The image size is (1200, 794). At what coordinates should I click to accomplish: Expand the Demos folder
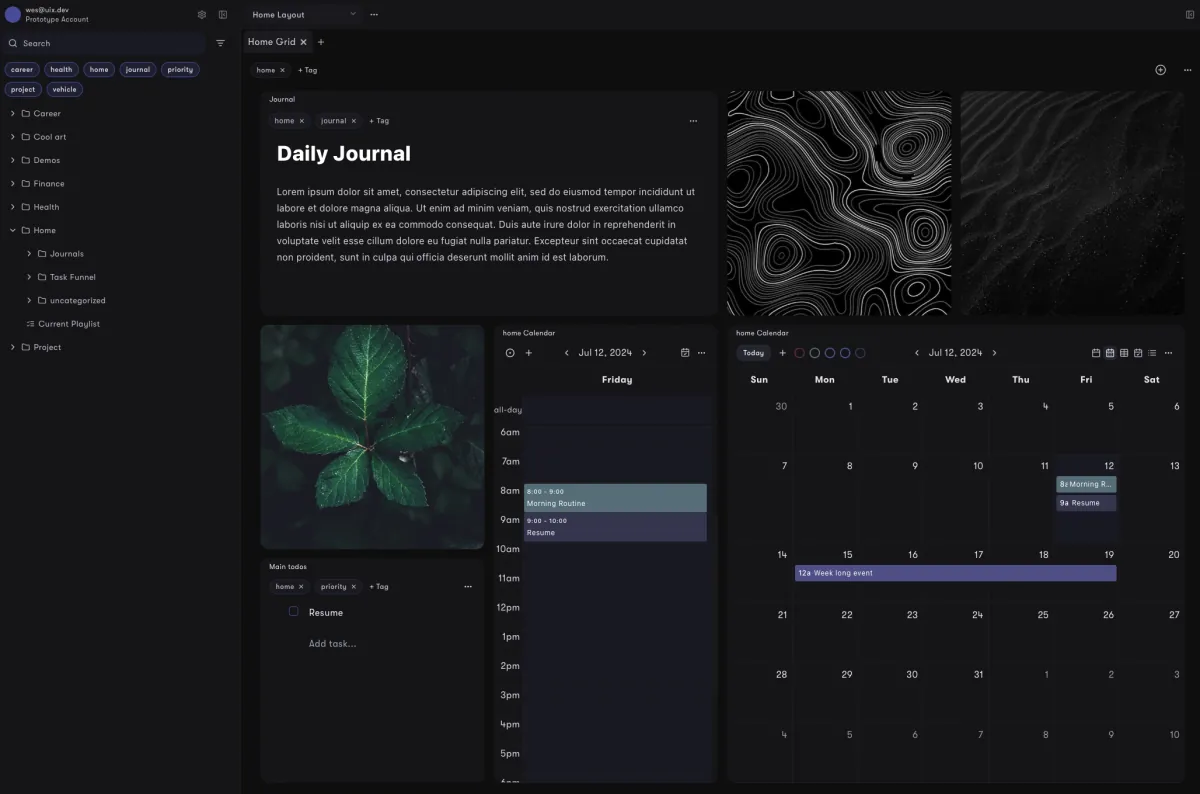(x=13, y=160)
